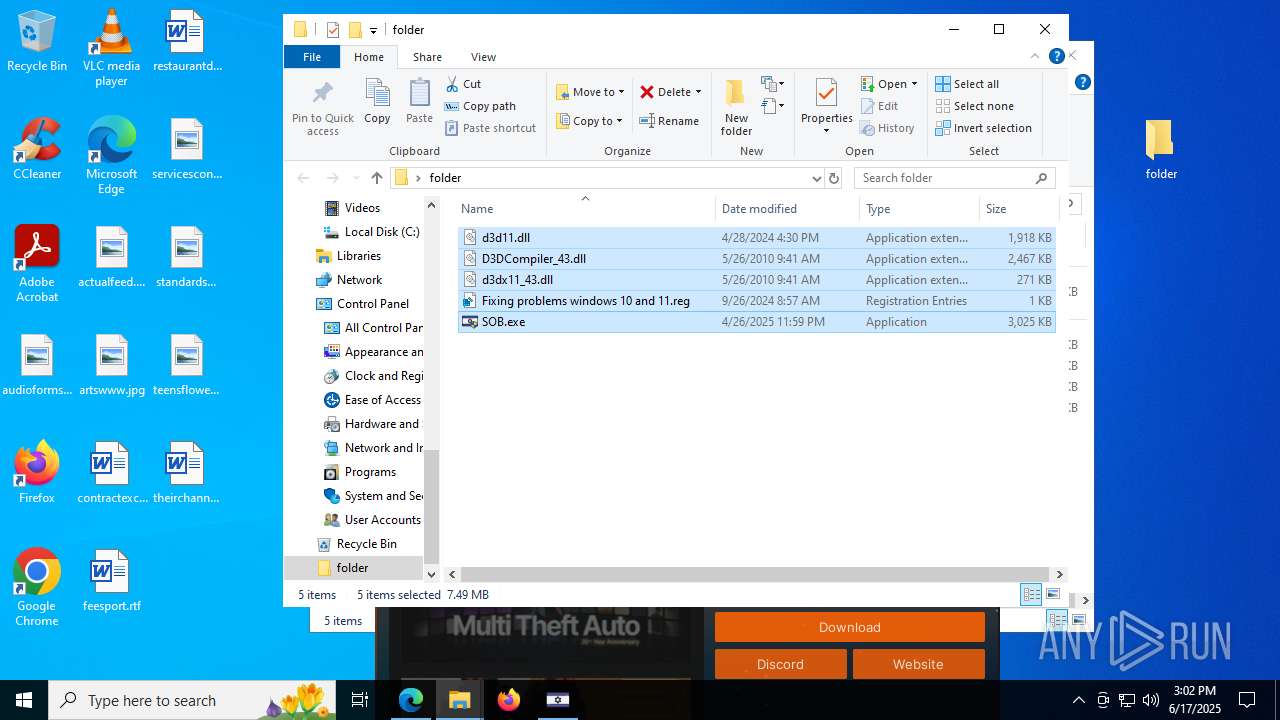
Task: Open Google Chrome desktop shortcut
Action: [37, 588]
